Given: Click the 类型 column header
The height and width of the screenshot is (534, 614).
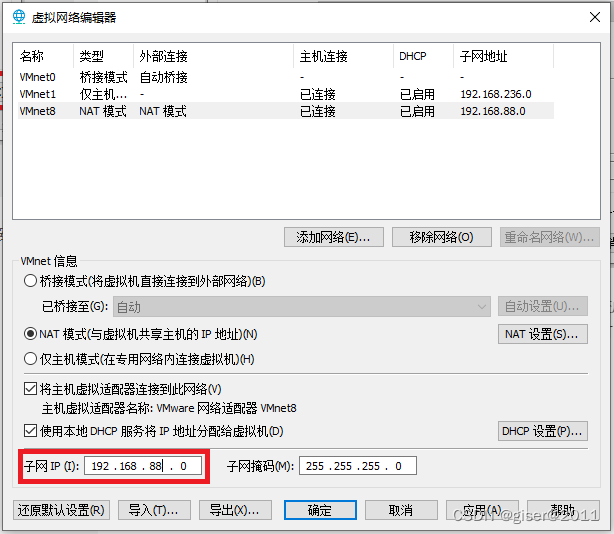Looking at the screenshot, I should [x=103, y=56].
